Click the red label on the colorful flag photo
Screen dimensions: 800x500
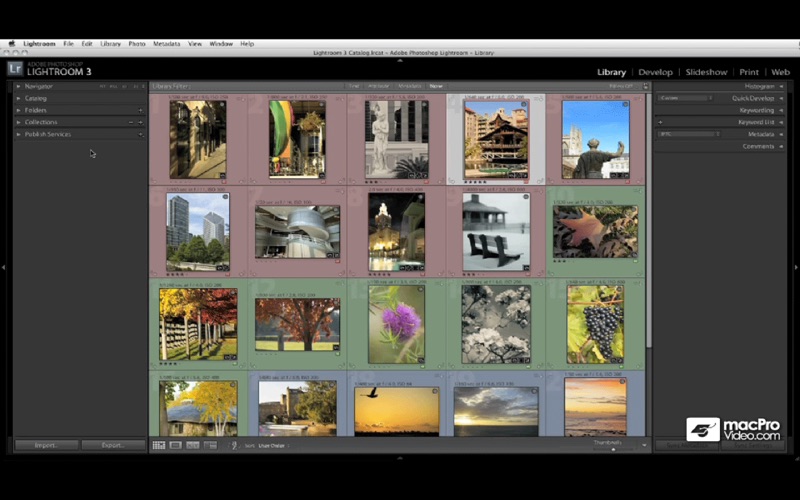coord(324,182)
